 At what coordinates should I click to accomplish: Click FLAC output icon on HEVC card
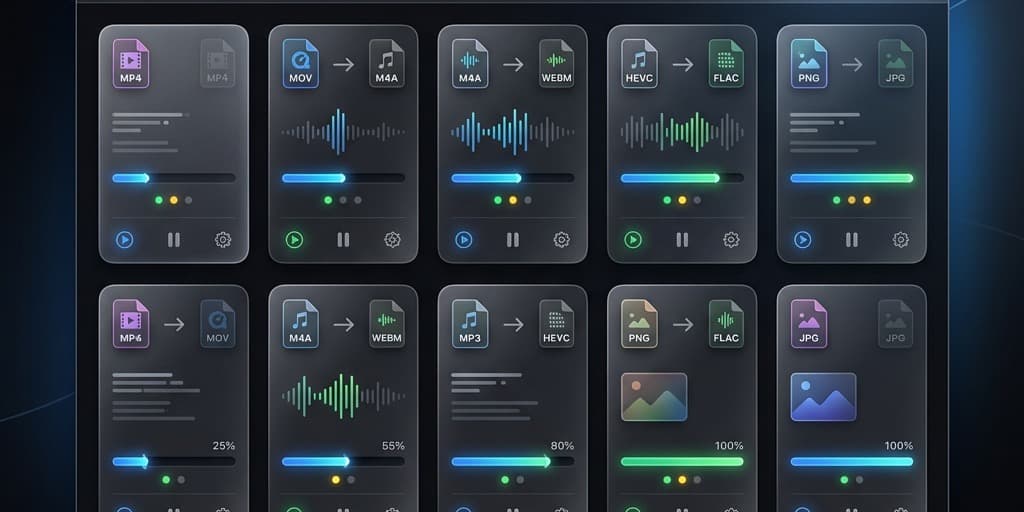point(726,63)
